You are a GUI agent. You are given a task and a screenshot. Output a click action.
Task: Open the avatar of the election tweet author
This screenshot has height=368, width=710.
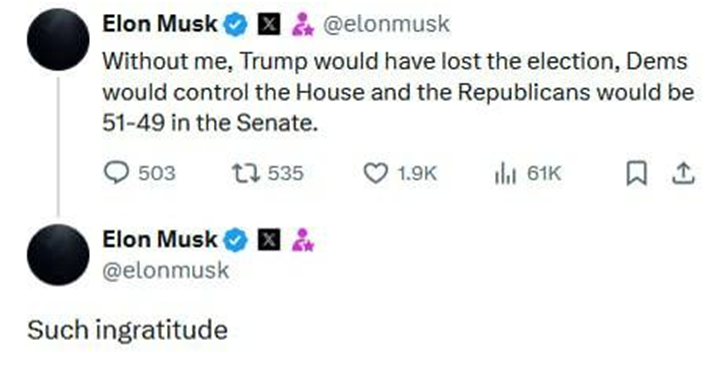[58, 39]
